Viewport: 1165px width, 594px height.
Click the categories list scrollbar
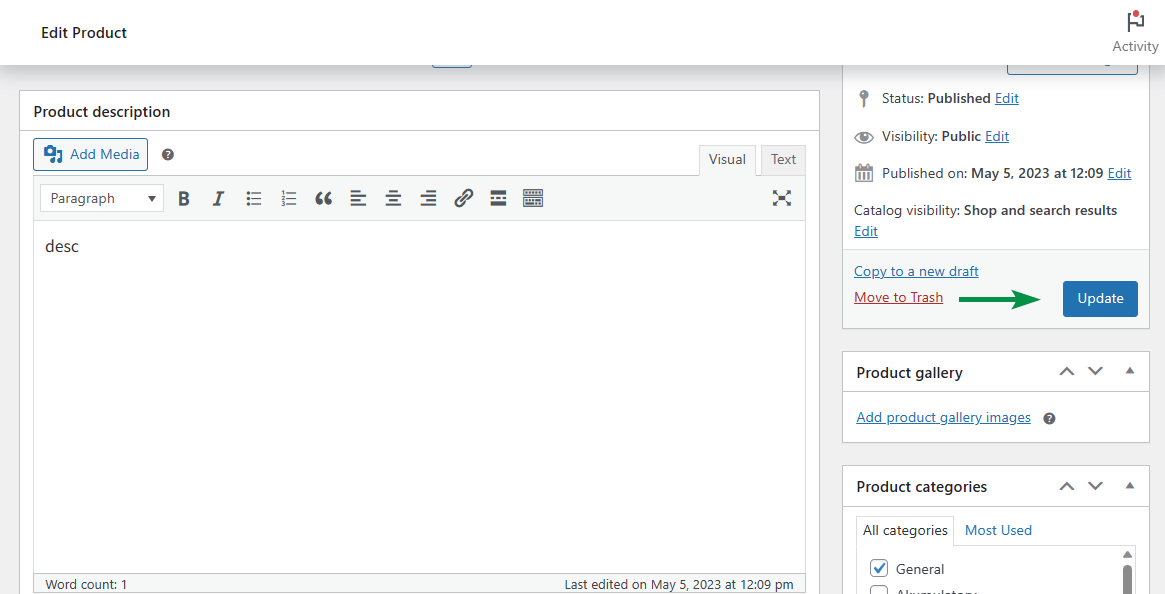tap(1127, 578)
